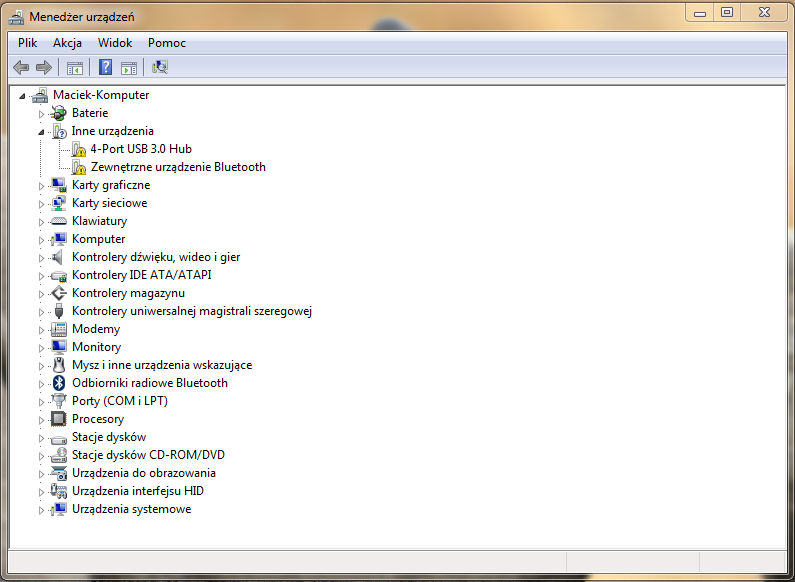Expand the Monitory category
Viewport: 795px width, 582px height.
[41, 348]
